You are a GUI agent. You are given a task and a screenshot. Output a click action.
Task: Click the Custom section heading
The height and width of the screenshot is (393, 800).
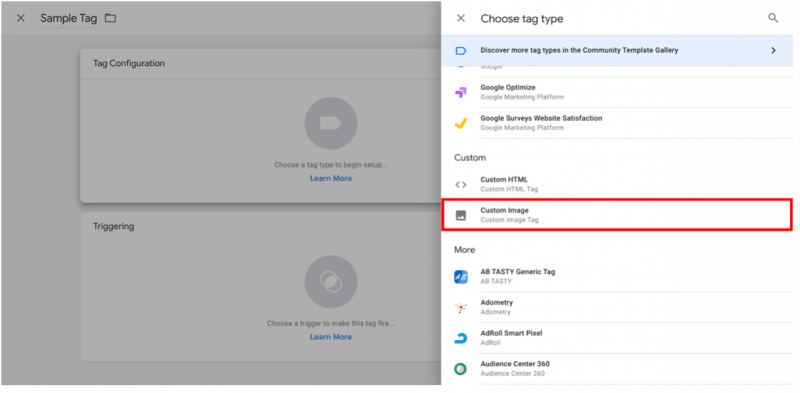pyautogui.click(x=470, y=158)
